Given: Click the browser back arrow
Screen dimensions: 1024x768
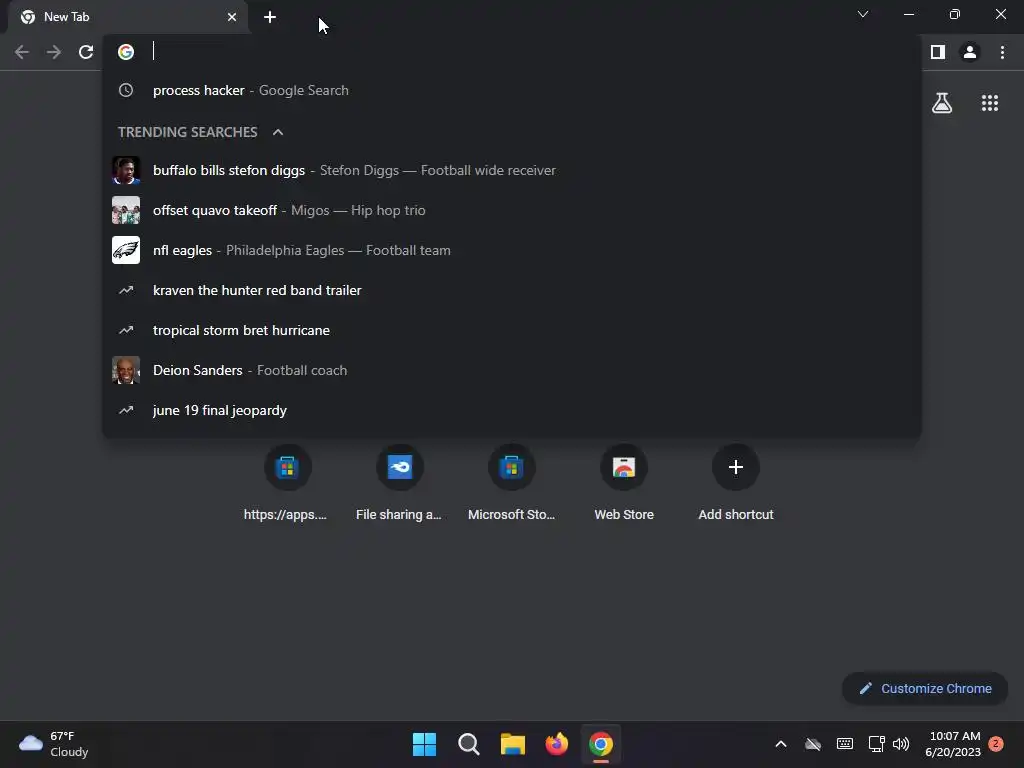Looking at the screenshot, I should click(22, 52).
